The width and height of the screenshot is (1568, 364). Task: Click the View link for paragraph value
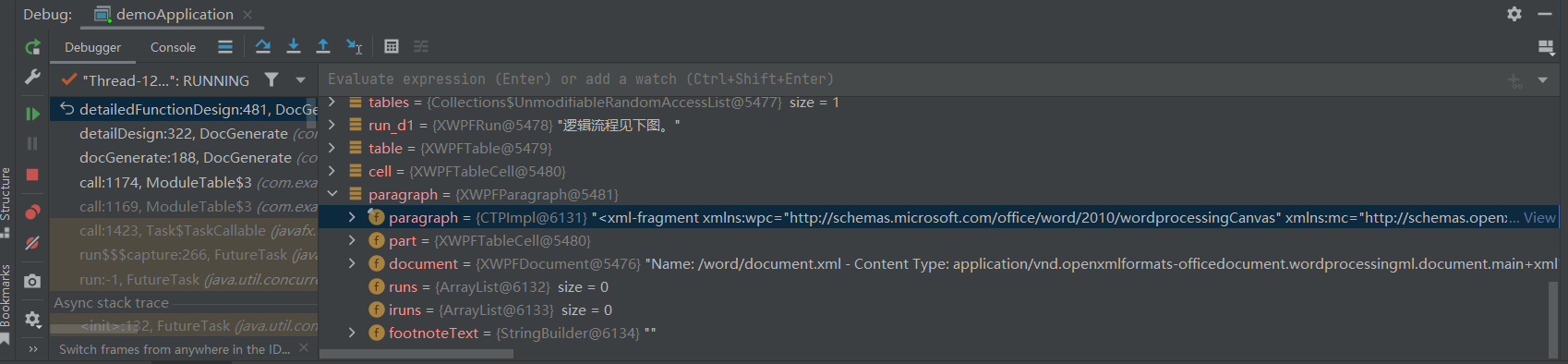pyautogui.click(x=1539, y=217)
